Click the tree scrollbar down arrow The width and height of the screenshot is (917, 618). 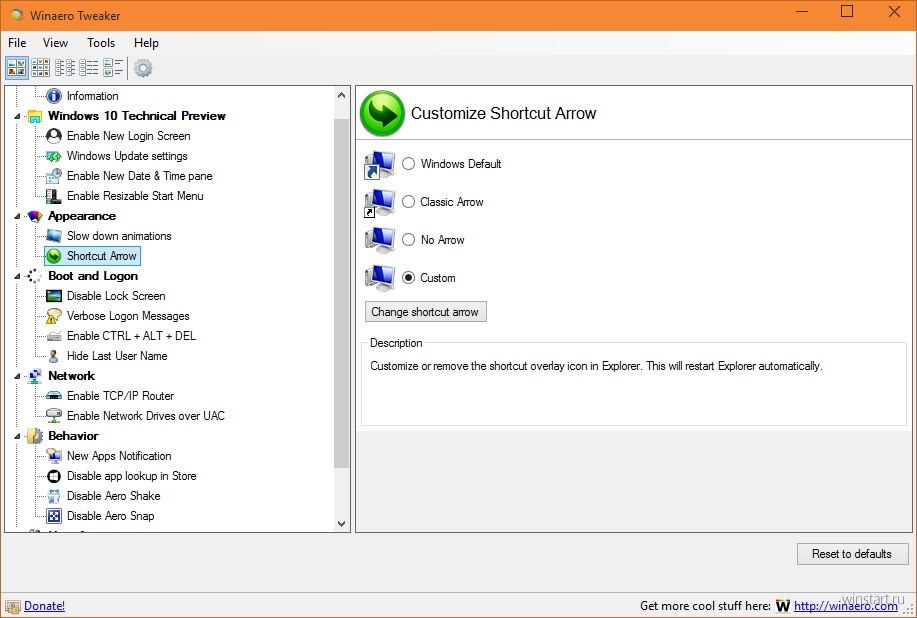pos(342,524)
